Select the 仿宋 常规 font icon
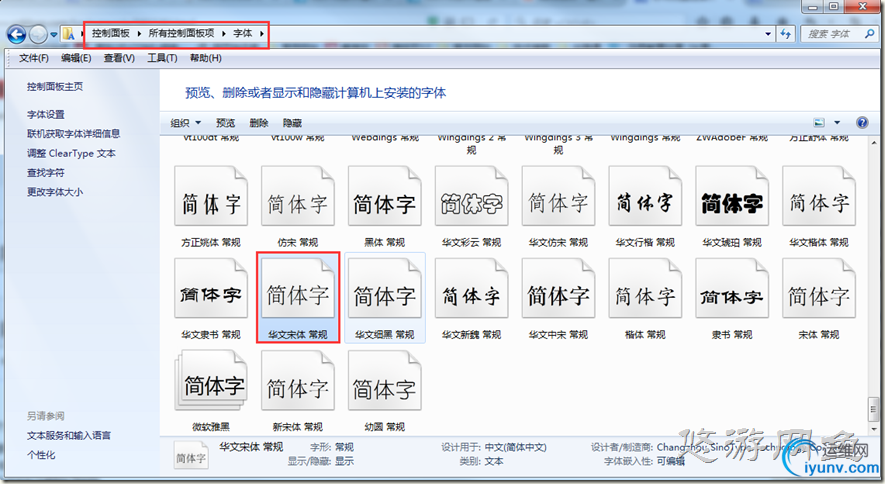Image resolution: width=885 pixels, height=484 pixels. coord(298,196)
